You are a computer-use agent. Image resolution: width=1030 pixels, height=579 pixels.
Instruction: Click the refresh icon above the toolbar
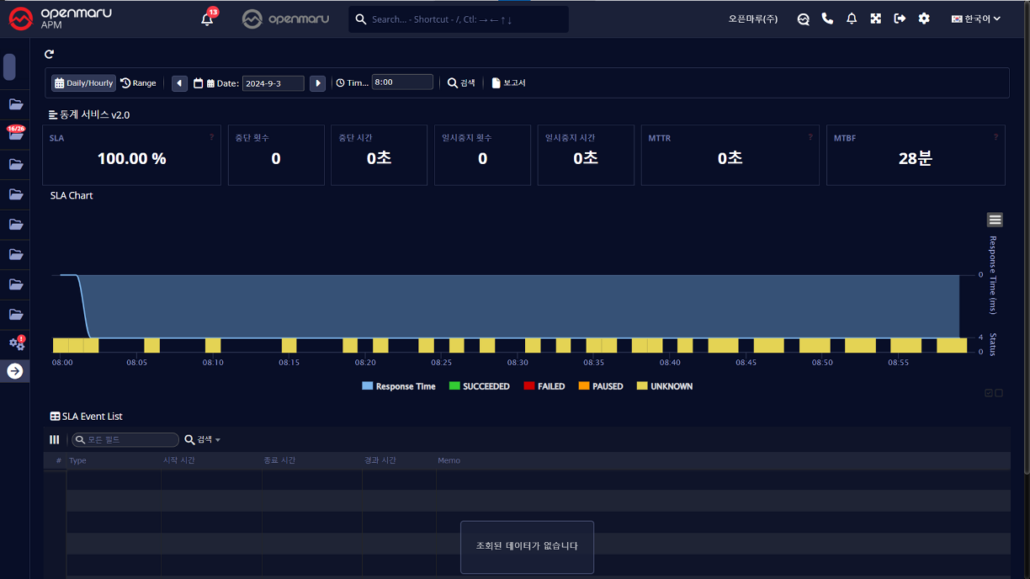(50, 54)
